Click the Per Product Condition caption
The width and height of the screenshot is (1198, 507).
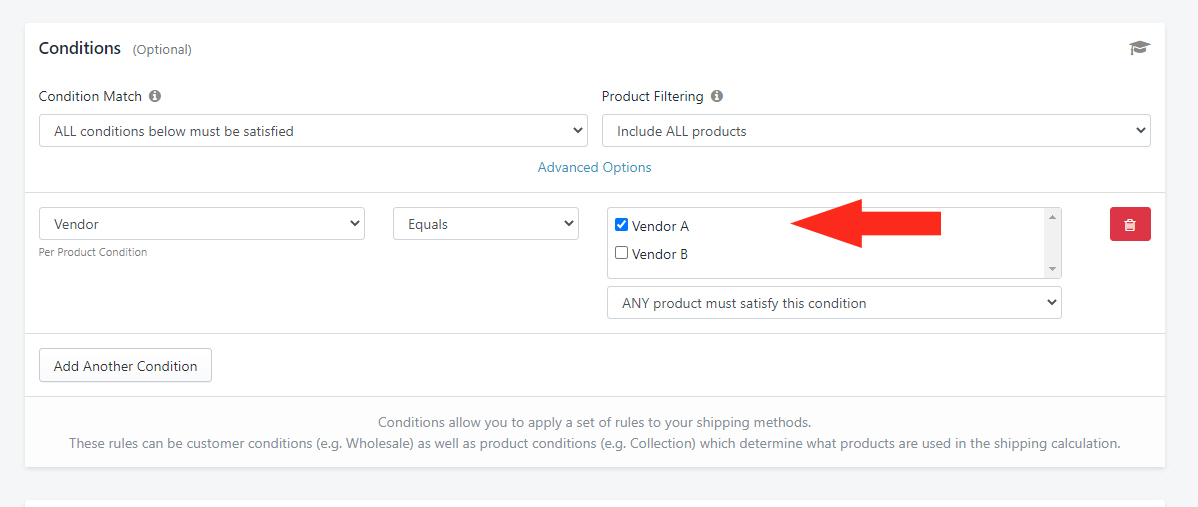[92, 252]
